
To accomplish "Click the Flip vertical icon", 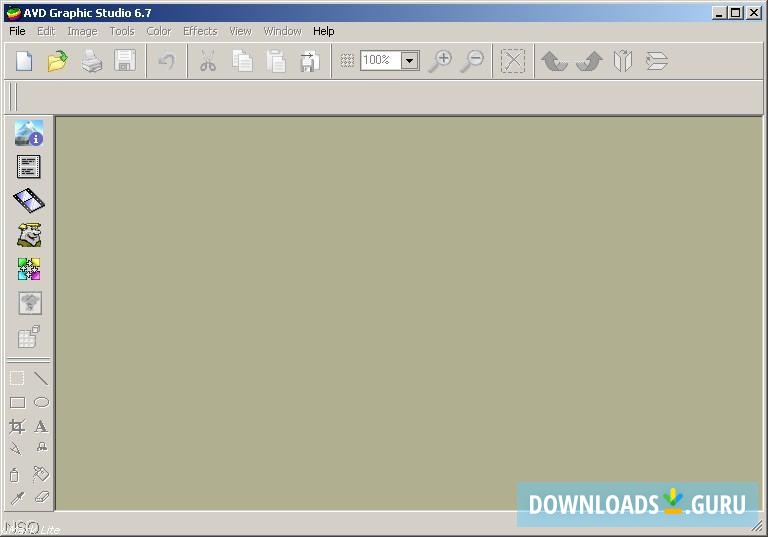I will tap(657, 61).
